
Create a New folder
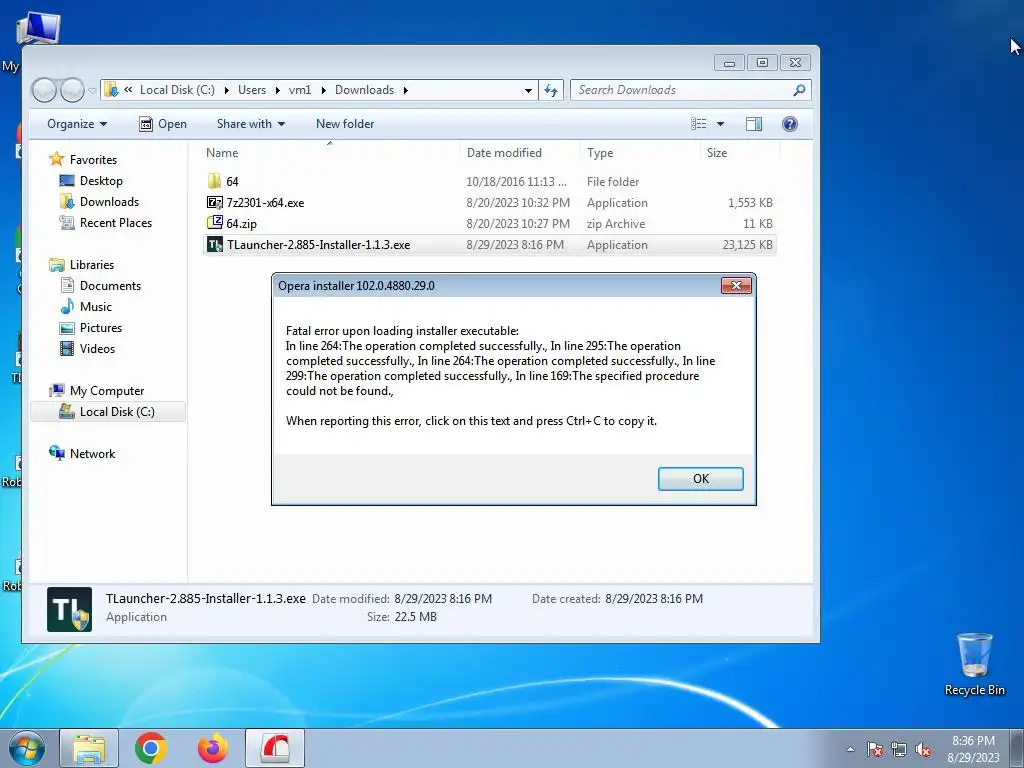[x=345, y=124]
